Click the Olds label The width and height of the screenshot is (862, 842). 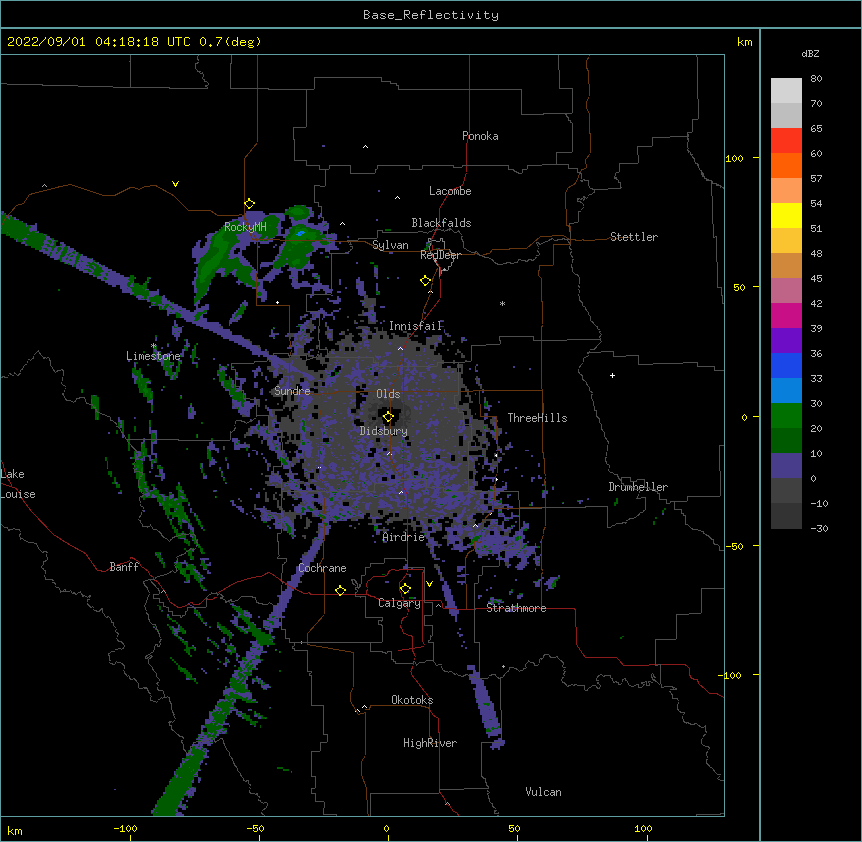pyautogui.click(x=388, y=394)
